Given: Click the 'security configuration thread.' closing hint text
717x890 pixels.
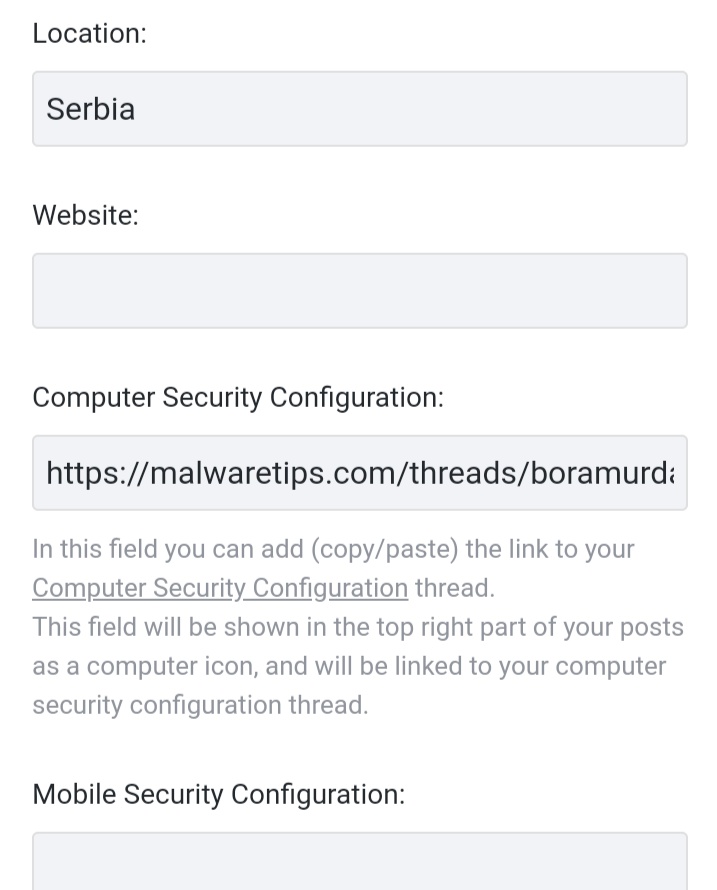Looking at the screenshot, I should tap(200, 705).
